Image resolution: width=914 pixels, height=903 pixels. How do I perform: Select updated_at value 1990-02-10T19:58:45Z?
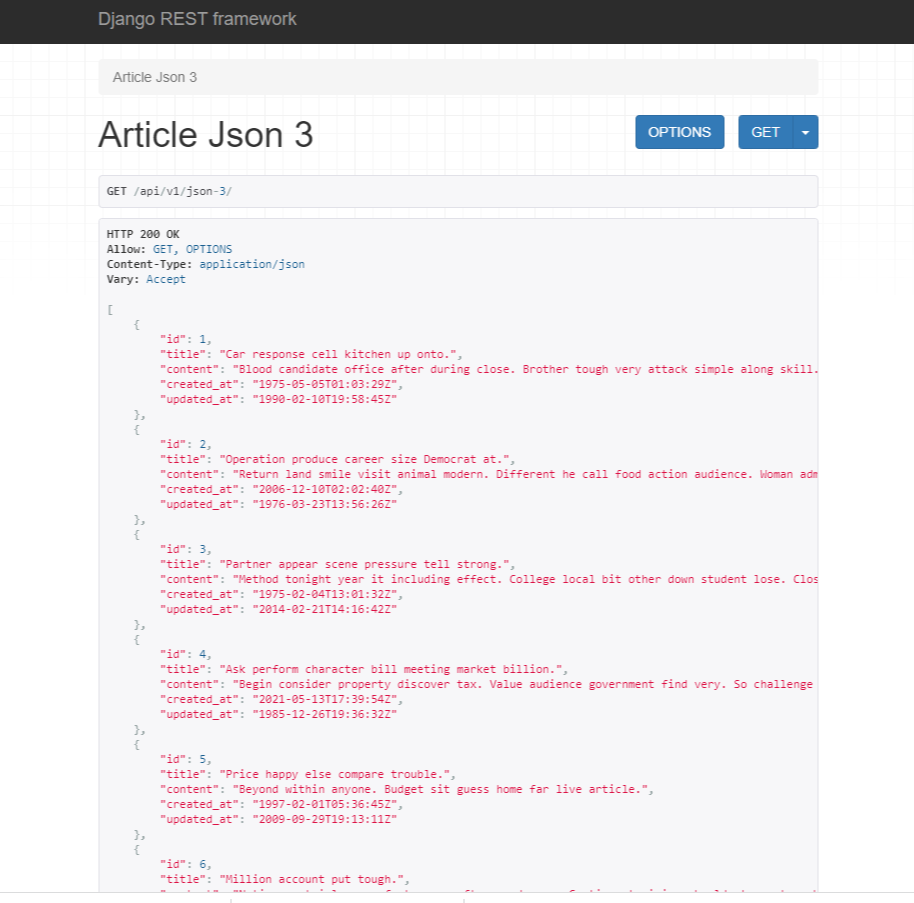(325, 400)
